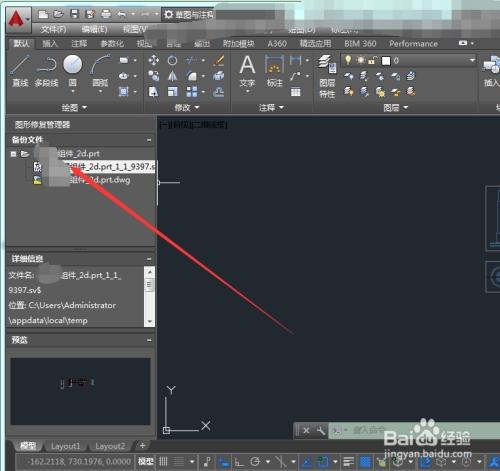
Task: Click the Plot printer icon
Action: (x=106, y=14)
